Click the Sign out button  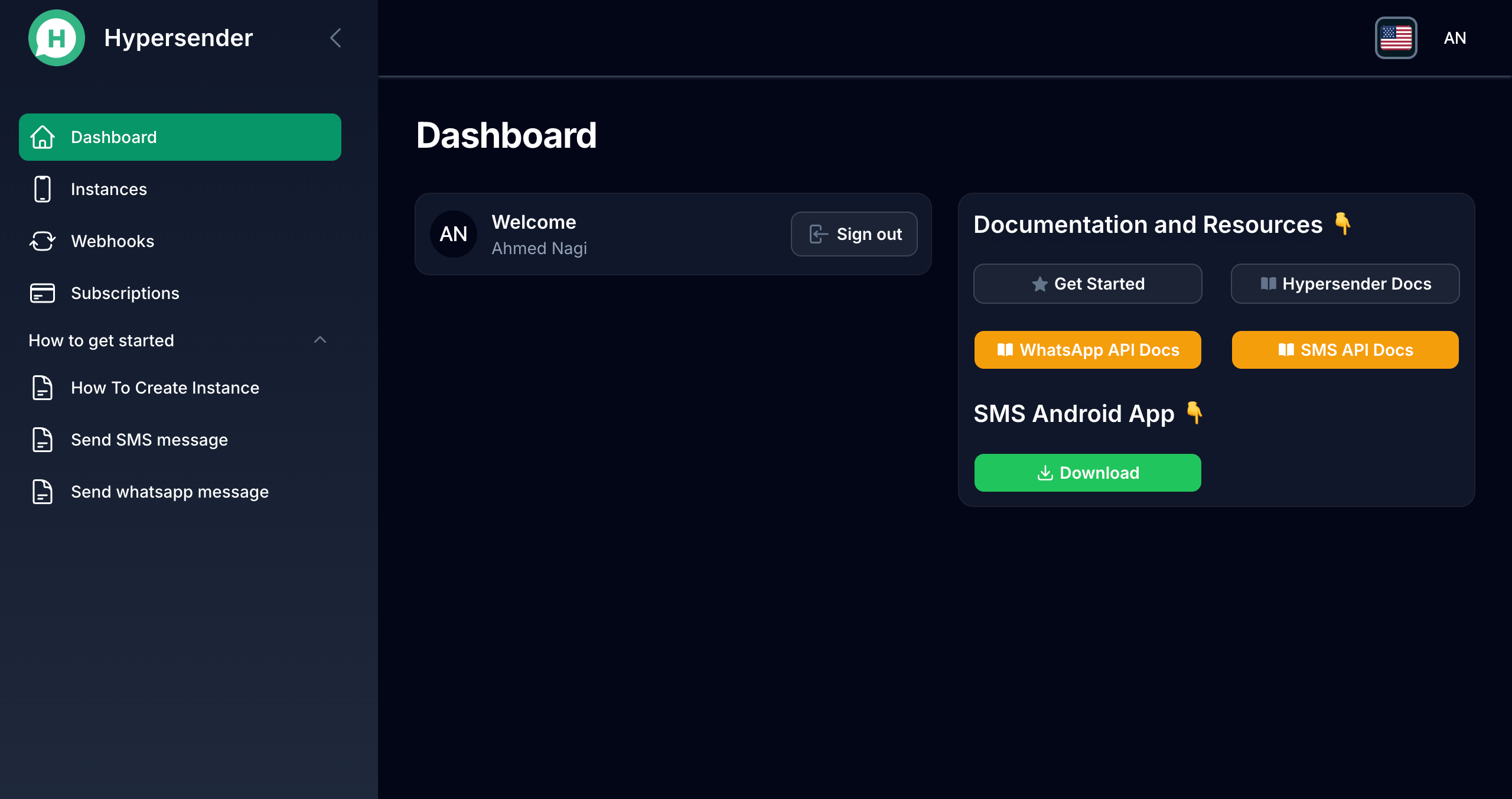[854, 234]
